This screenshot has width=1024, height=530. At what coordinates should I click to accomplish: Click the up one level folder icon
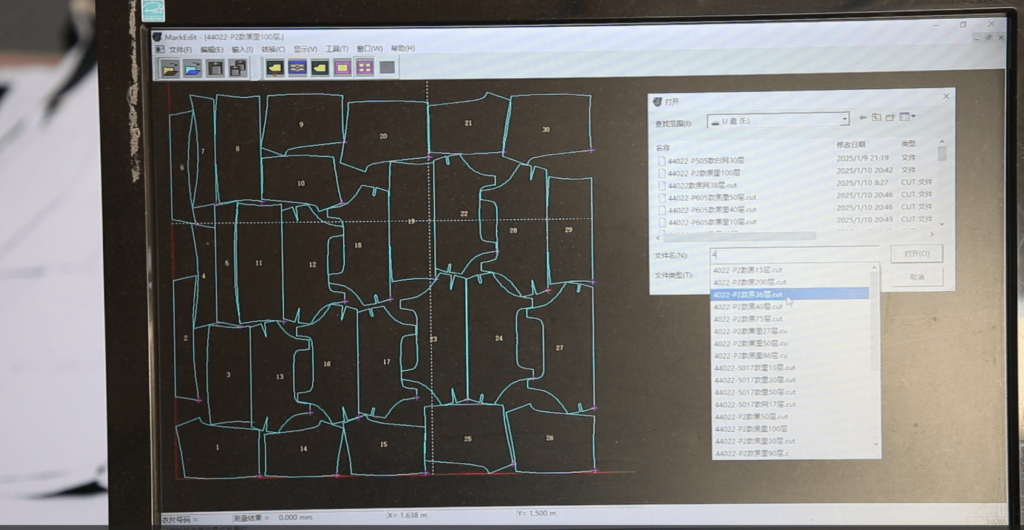click(x=876, y=118)
